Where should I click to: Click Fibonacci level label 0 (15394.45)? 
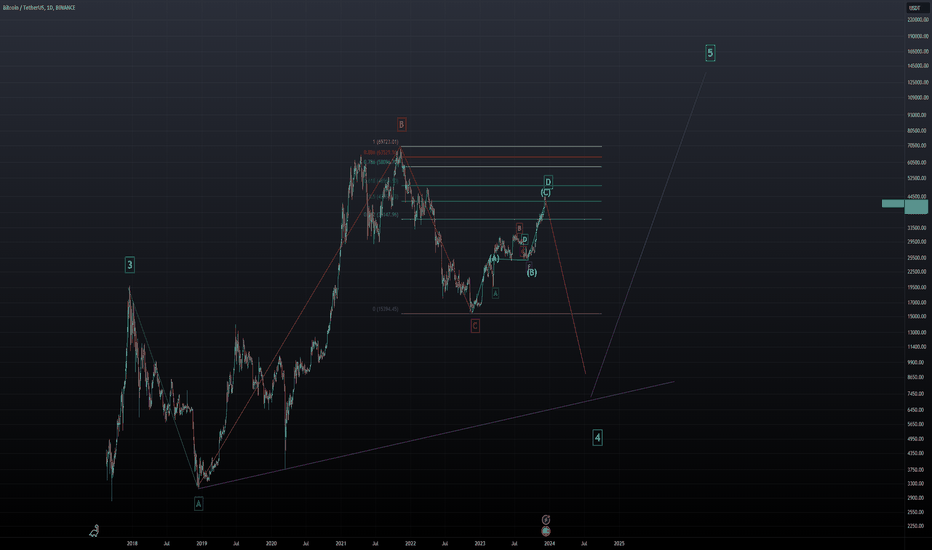pos(385,309)
